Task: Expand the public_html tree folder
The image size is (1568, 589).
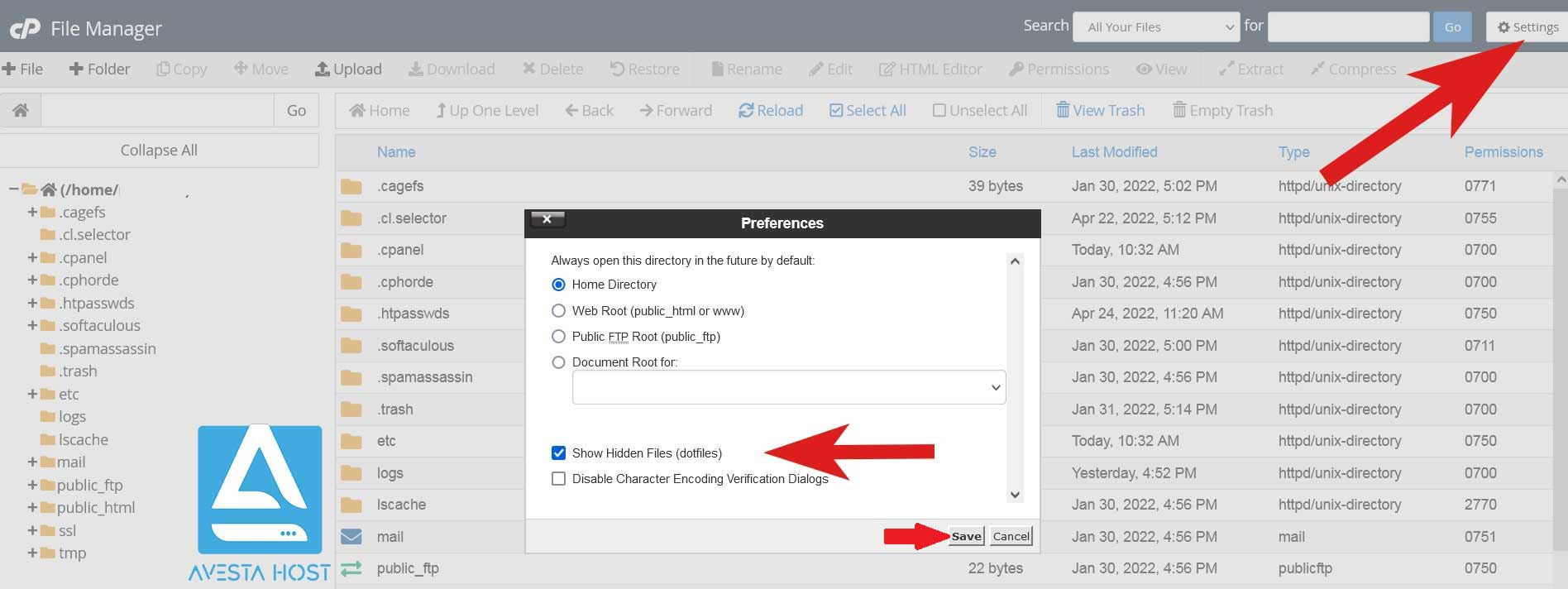Action: coord(32,508)
